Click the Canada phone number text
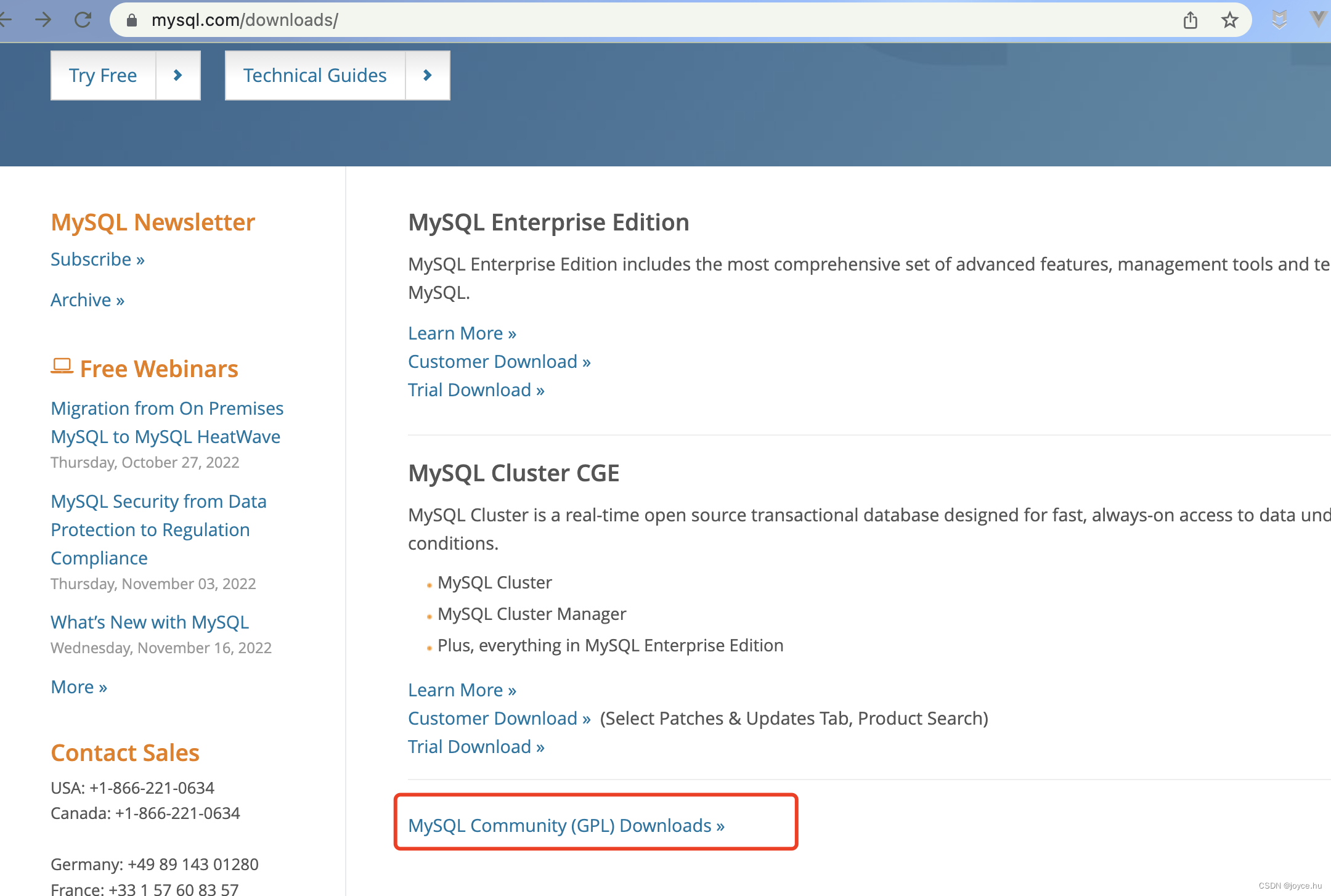Viewport: 1331px width, 896px height. coord(145,813)
